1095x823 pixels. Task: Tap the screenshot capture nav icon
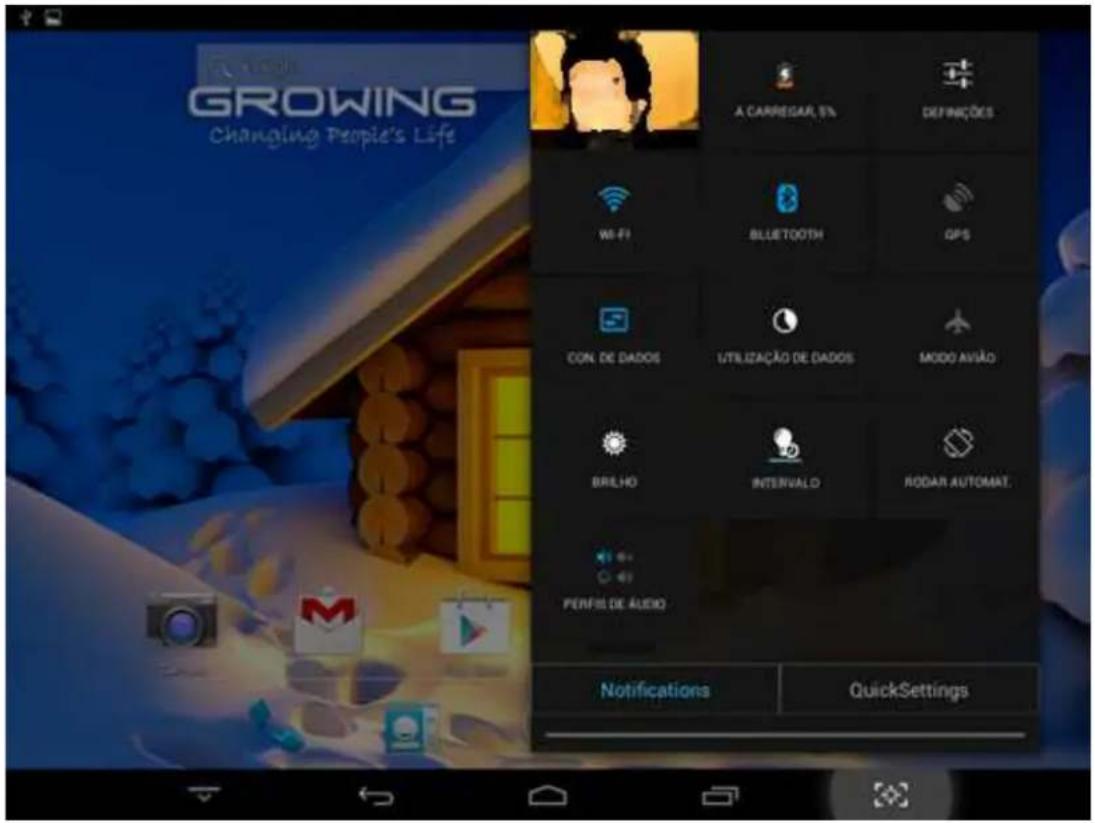(x=891, y=795)
